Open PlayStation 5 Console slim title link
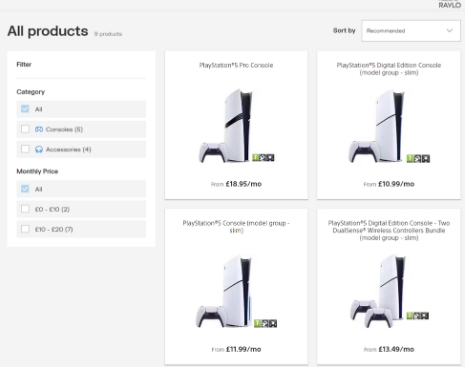Image resolution: width=468 pixels, height=369 pixels. (236, 227)
